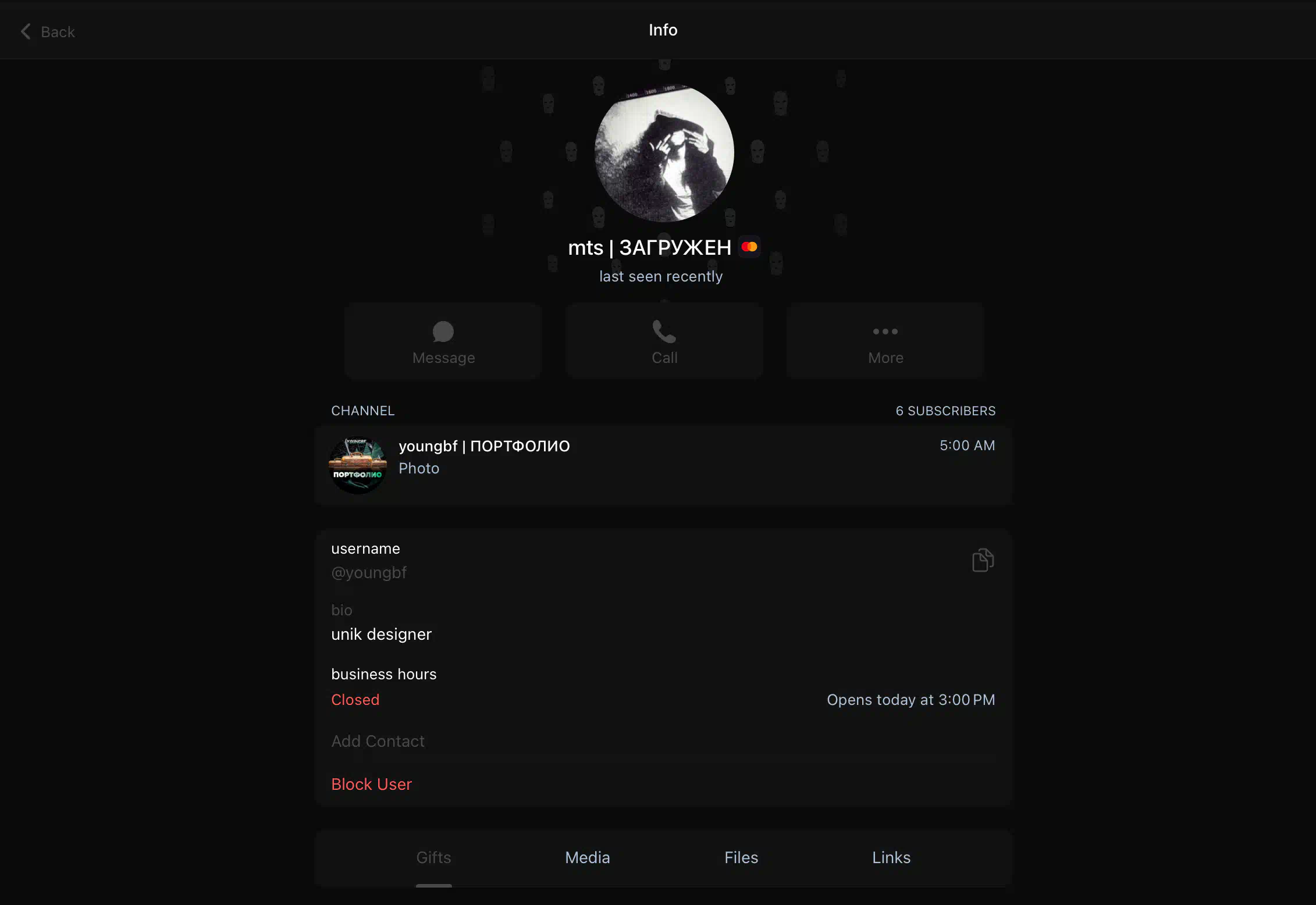The image size is (1316, 905).
Task: Click the Message speech bubble icon
Action: pyautogui.click(x=443, y=332)
